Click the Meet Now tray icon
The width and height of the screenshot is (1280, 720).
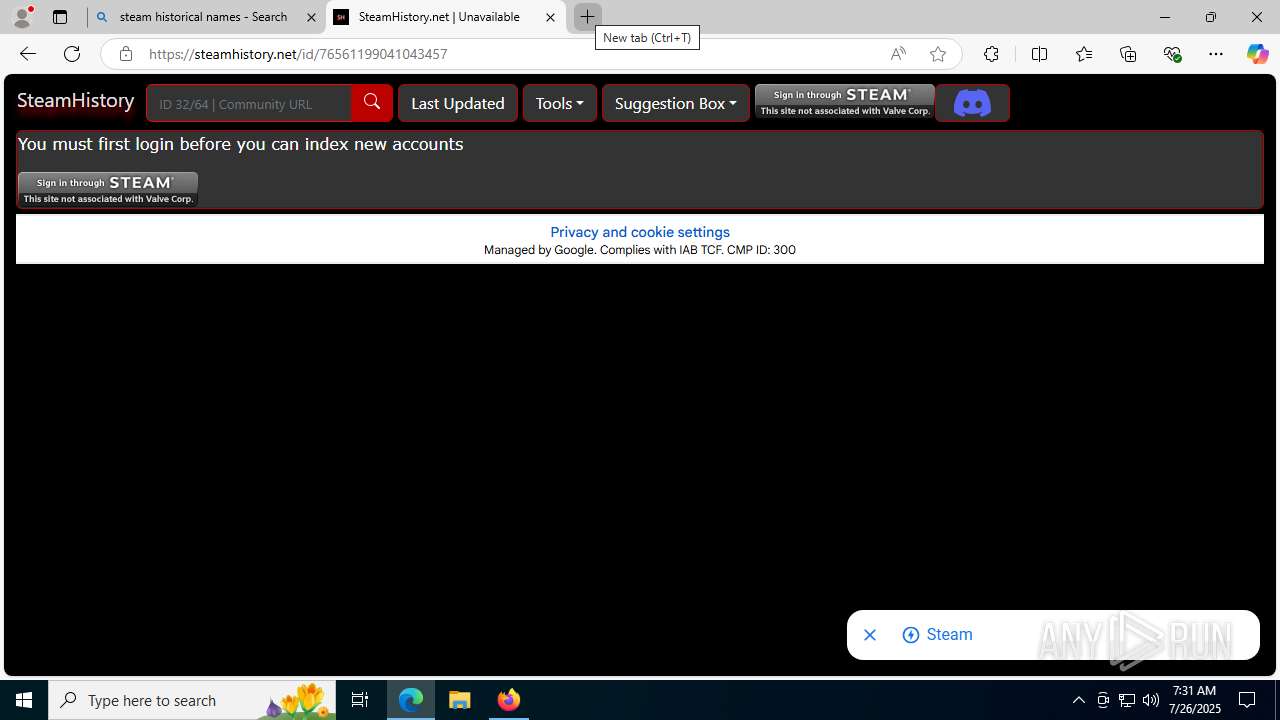coord(1103,700)
